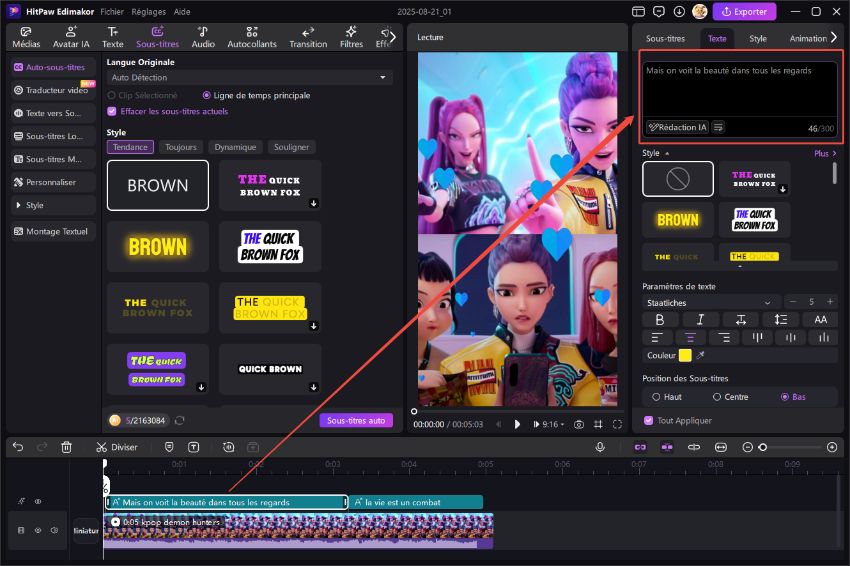850x566 pixels.
Task: Select Bas subtitle position
Action: click(x=784, y=397)
